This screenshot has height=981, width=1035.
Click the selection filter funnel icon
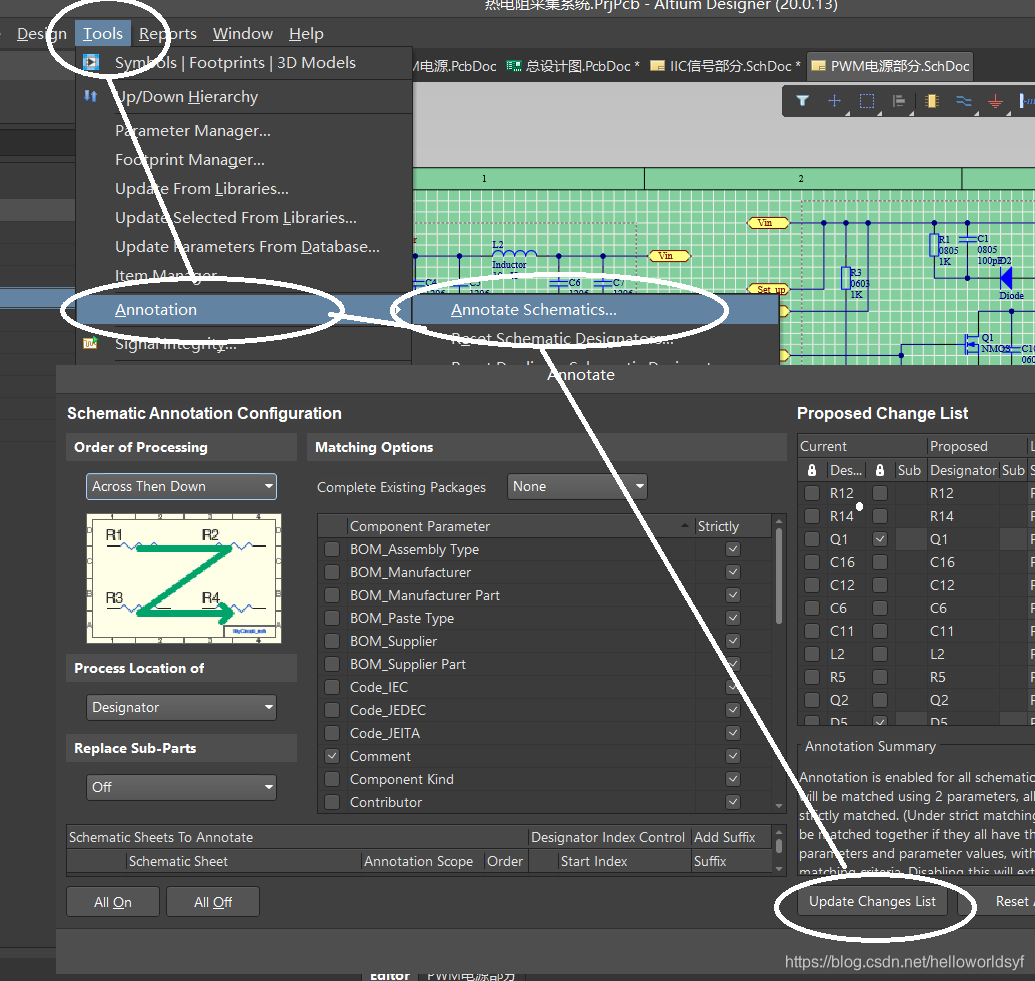tap(802, 101)
